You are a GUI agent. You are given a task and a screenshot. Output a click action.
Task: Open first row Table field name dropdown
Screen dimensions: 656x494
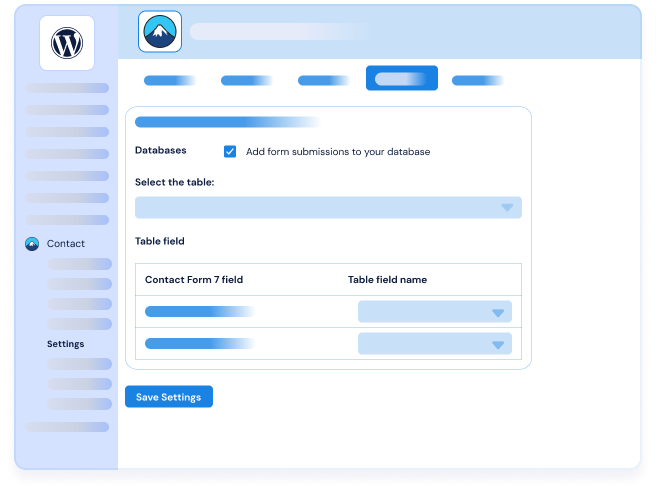(x=435, y=312)
